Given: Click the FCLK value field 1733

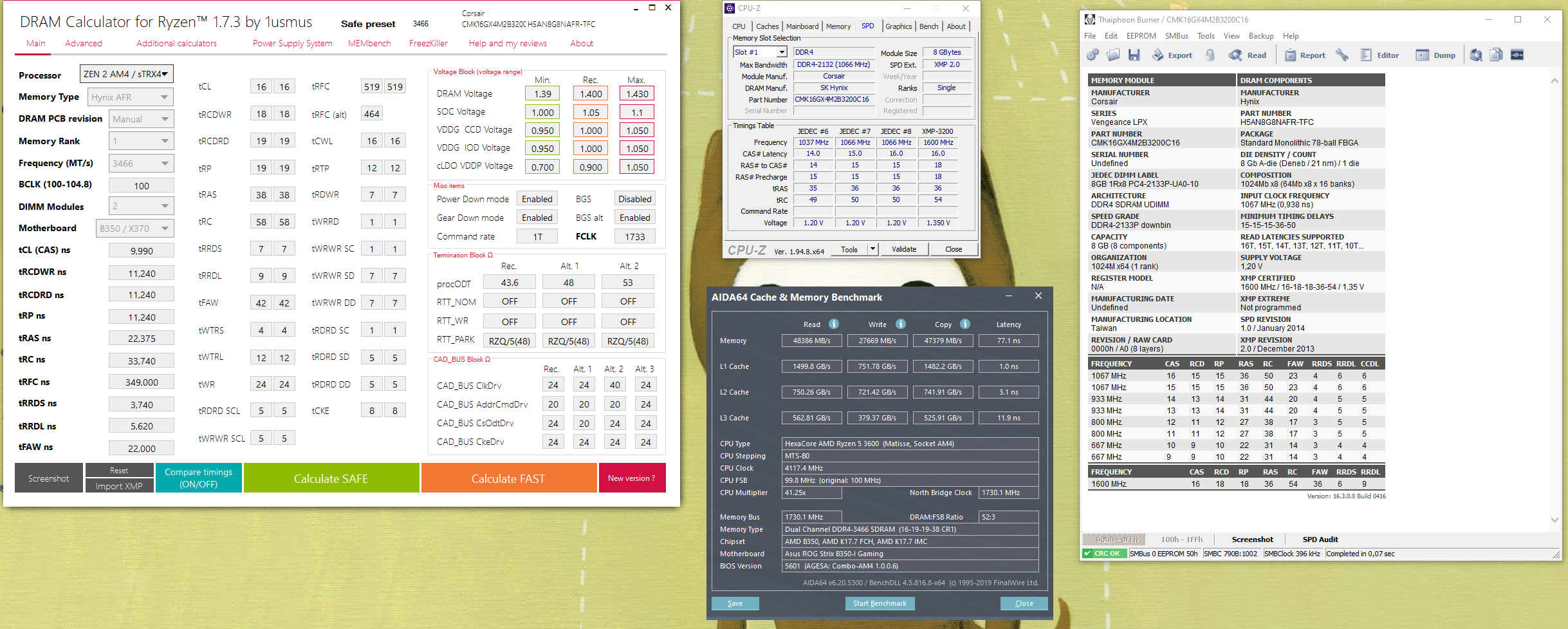Looking at the screenshot, I should click(635, 236).
